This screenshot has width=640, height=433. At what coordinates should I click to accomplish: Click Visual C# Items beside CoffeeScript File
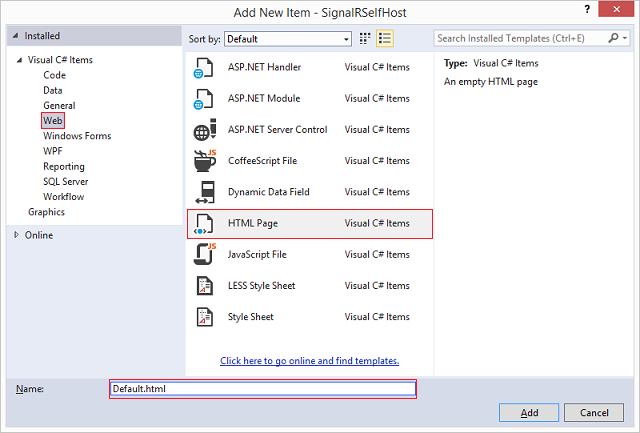point(377,161)
